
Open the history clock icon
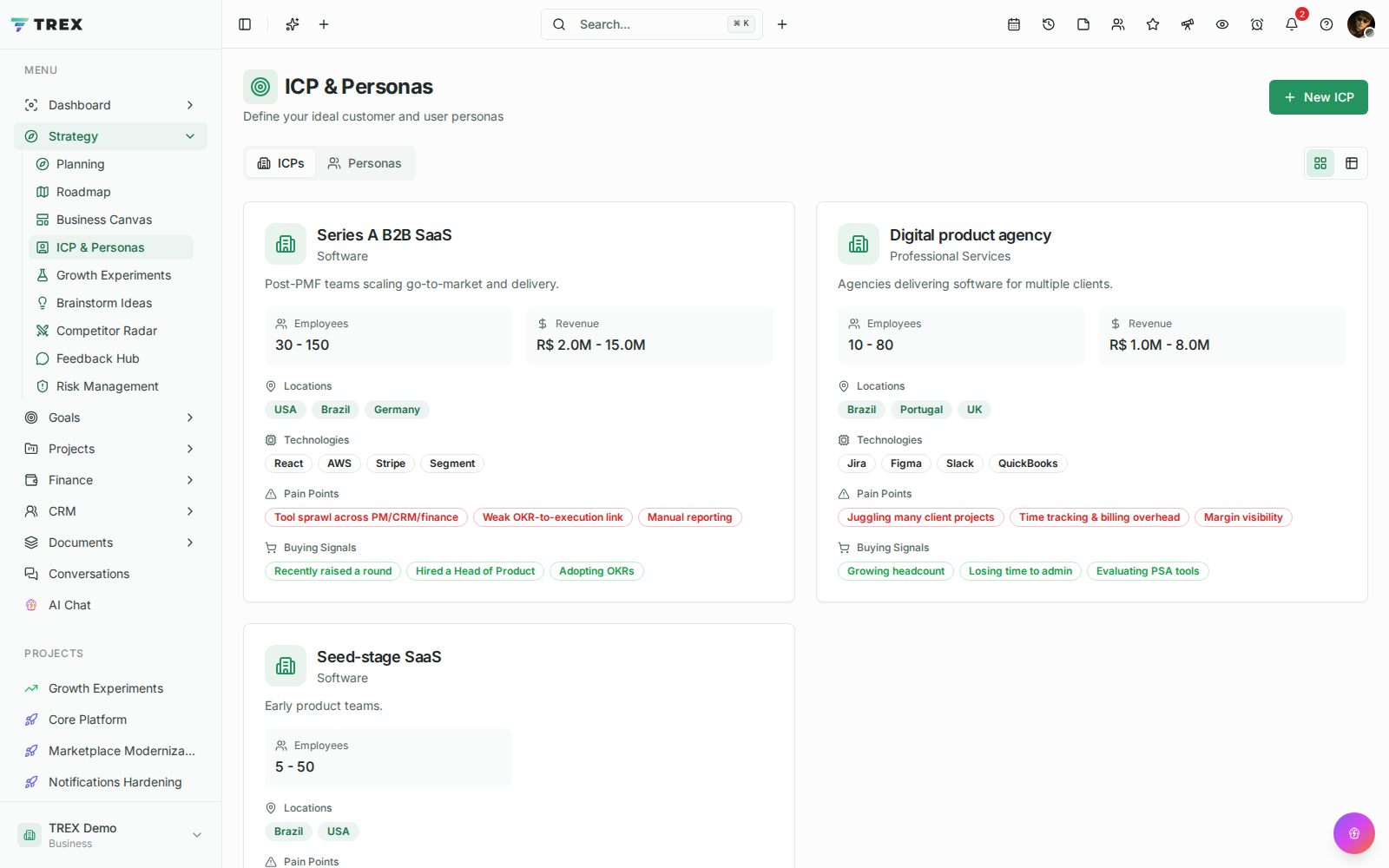[x=1049, y=24]
